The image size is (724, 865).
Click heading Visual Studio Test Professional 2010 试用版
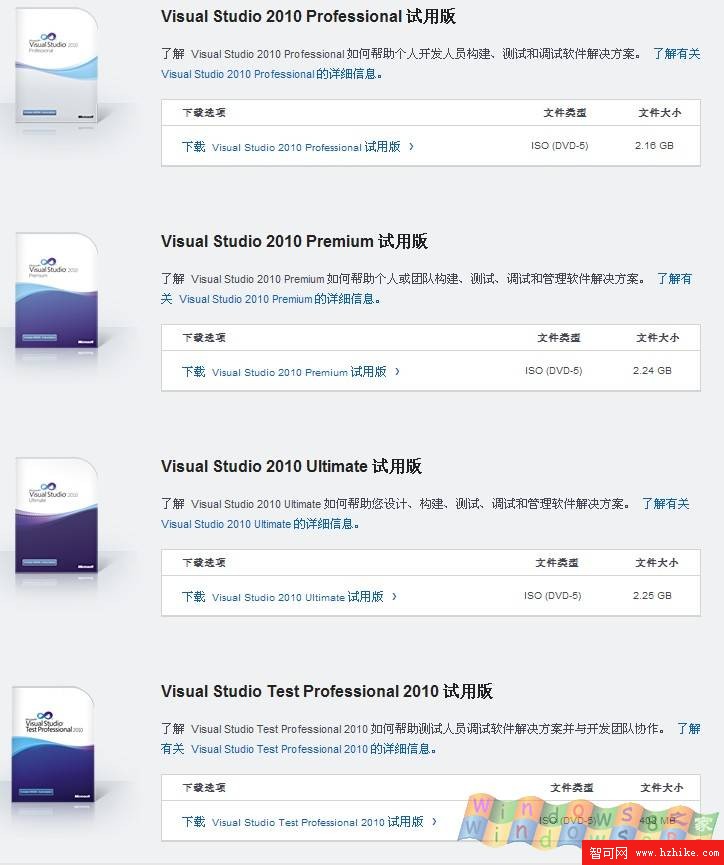point(327,692)
